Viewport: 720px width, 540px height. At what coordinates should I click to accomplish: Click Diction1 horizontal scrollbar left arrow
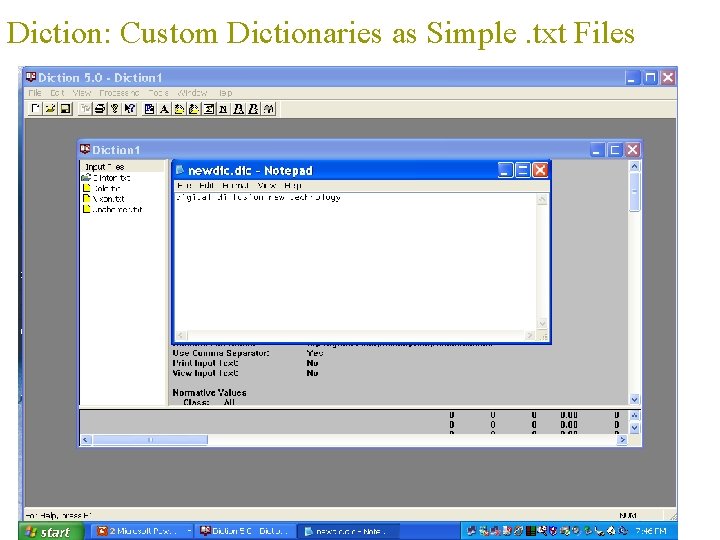pos(85,440)
